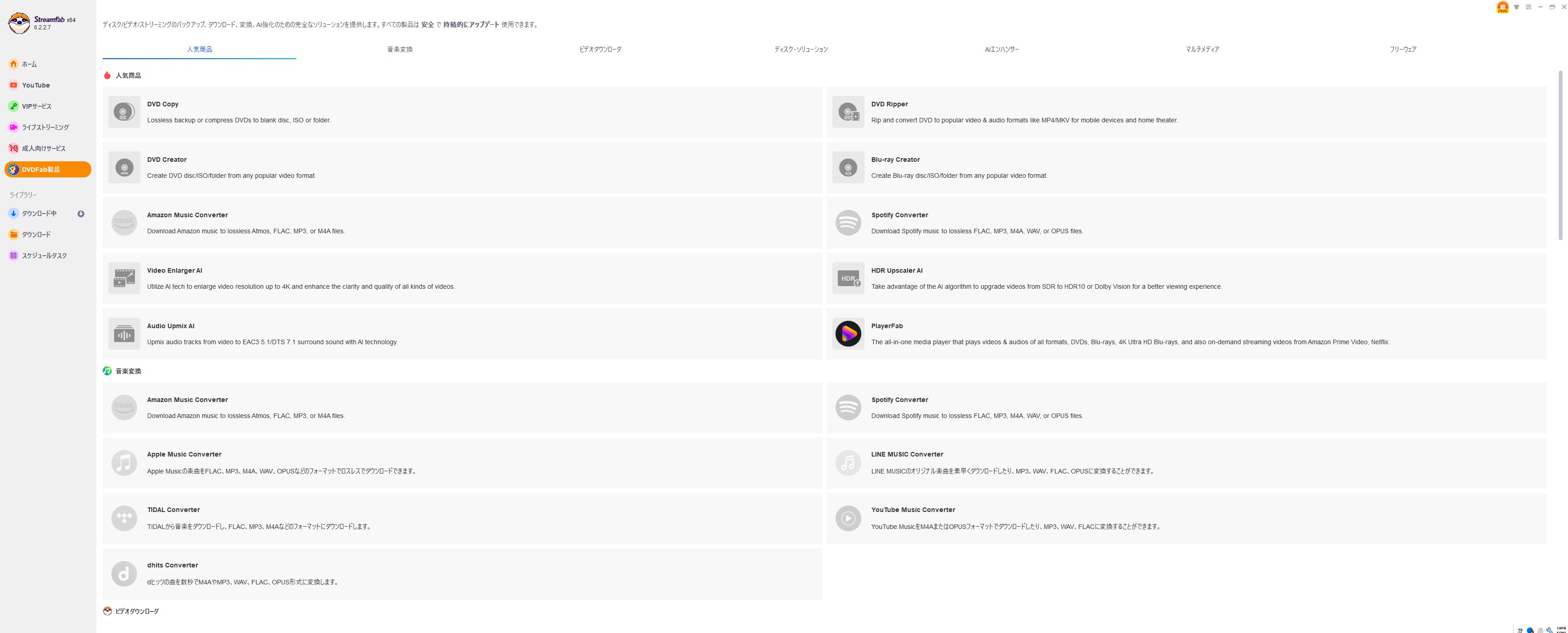This screenshot has height=633, width=1568.
Task: Open 成人向けサービス in the sidebar
Action: pos(48,148)
